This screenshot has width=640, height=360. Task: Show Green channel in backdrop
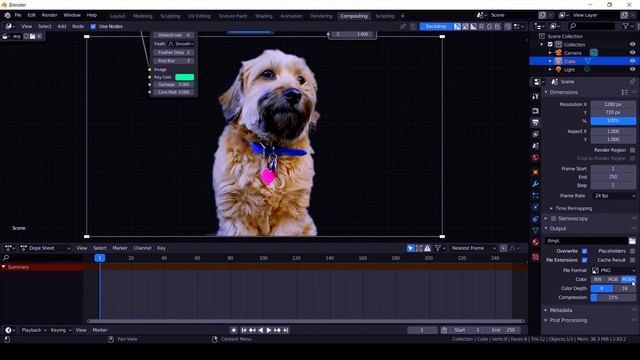click(489, 27)
